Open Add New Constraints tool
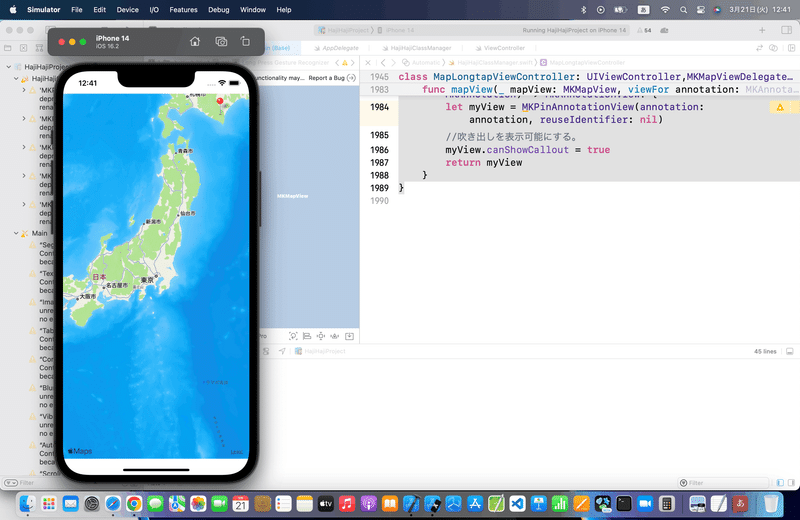This screenshot has height=520, width=800. 321,336
